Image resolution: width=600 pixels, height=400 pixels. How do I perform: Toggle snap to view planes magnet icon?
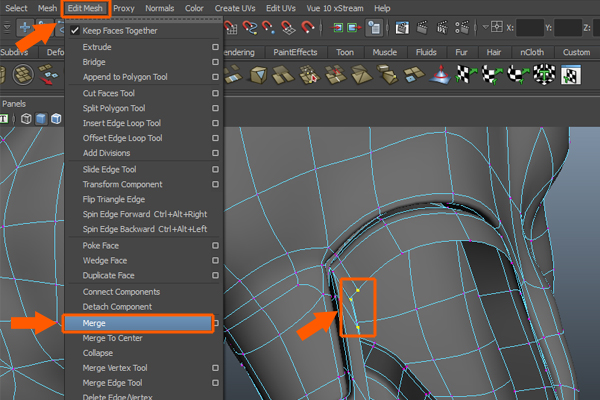click(x=288, y=28)
